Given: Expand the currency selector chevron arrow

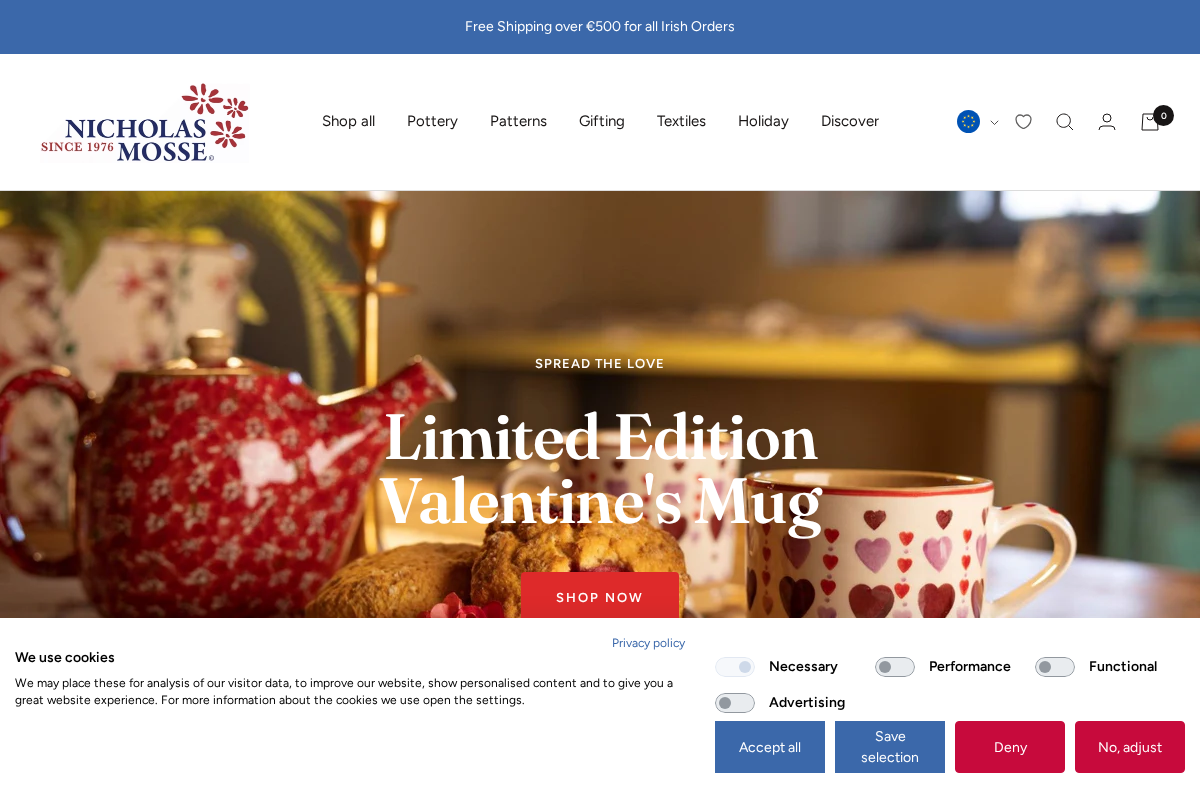Looking at the screenshot, I should (994, 123).
